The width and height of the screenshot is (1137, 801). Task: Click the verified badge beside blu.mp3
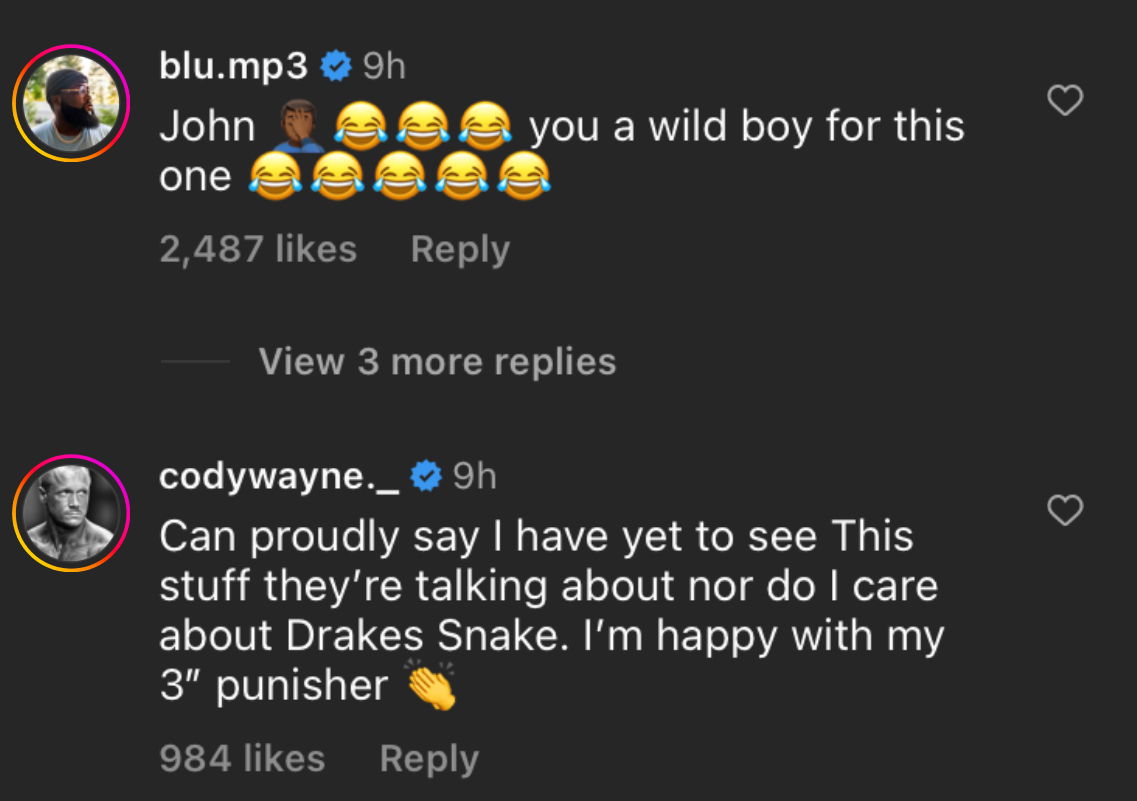click(336, 68)
